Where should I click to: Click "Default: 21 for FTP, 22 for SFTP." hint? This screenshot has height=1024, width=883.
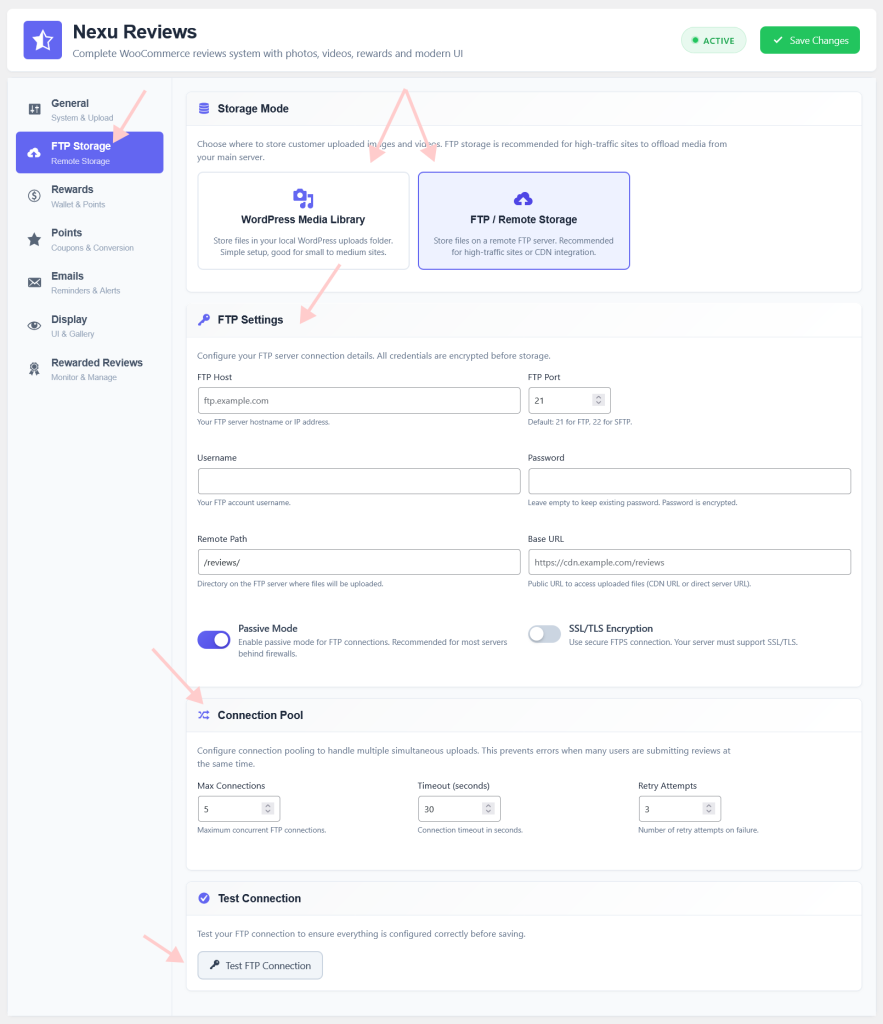click(x=580, y=422)
